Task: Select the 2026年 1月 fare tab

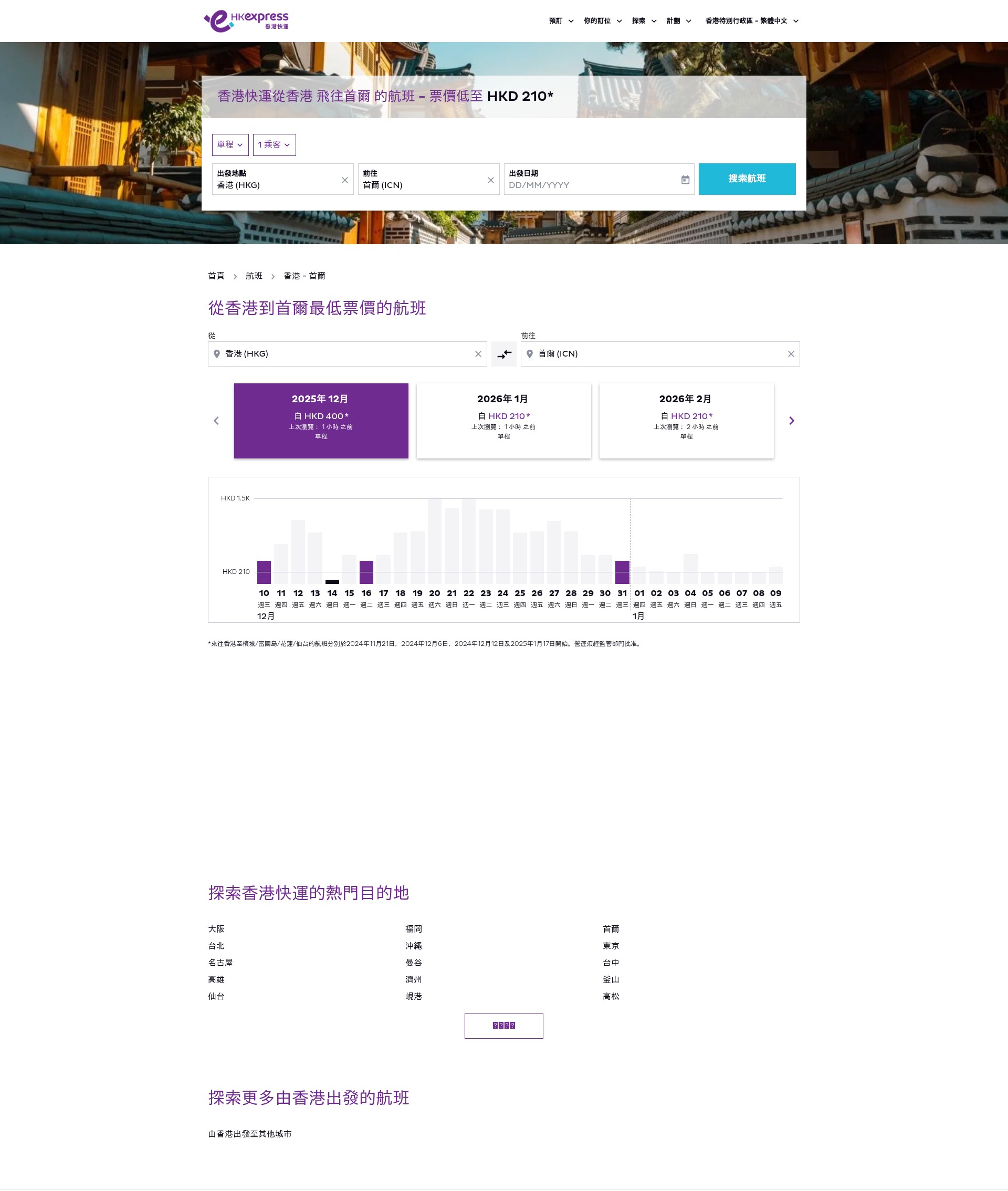Action: (503, 421)
